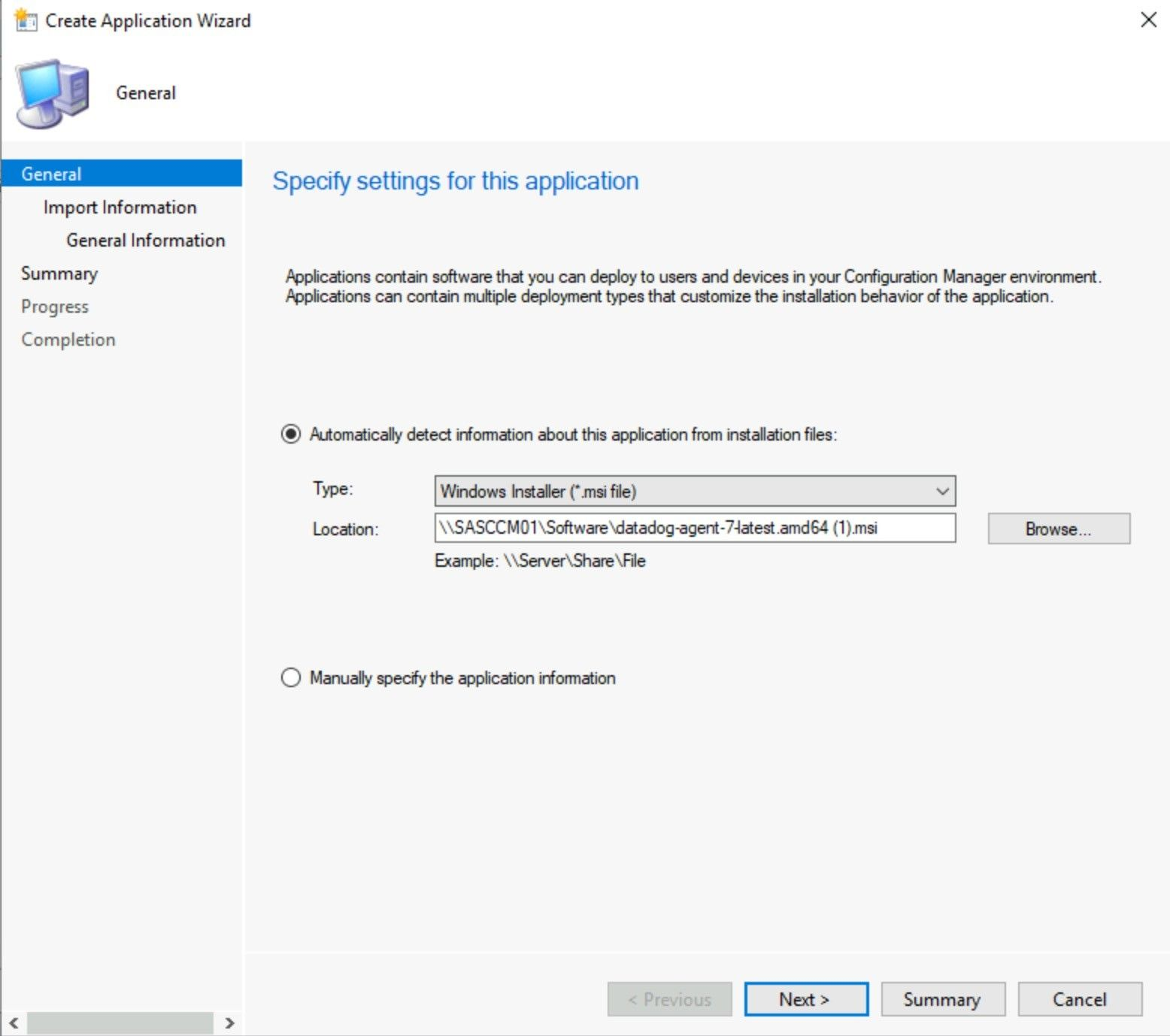This screenshot has height=1036, width=1170.
Task: Click sidebar scrollbar right arrow
Action: pyautogui.click(x=229, y=1023)
